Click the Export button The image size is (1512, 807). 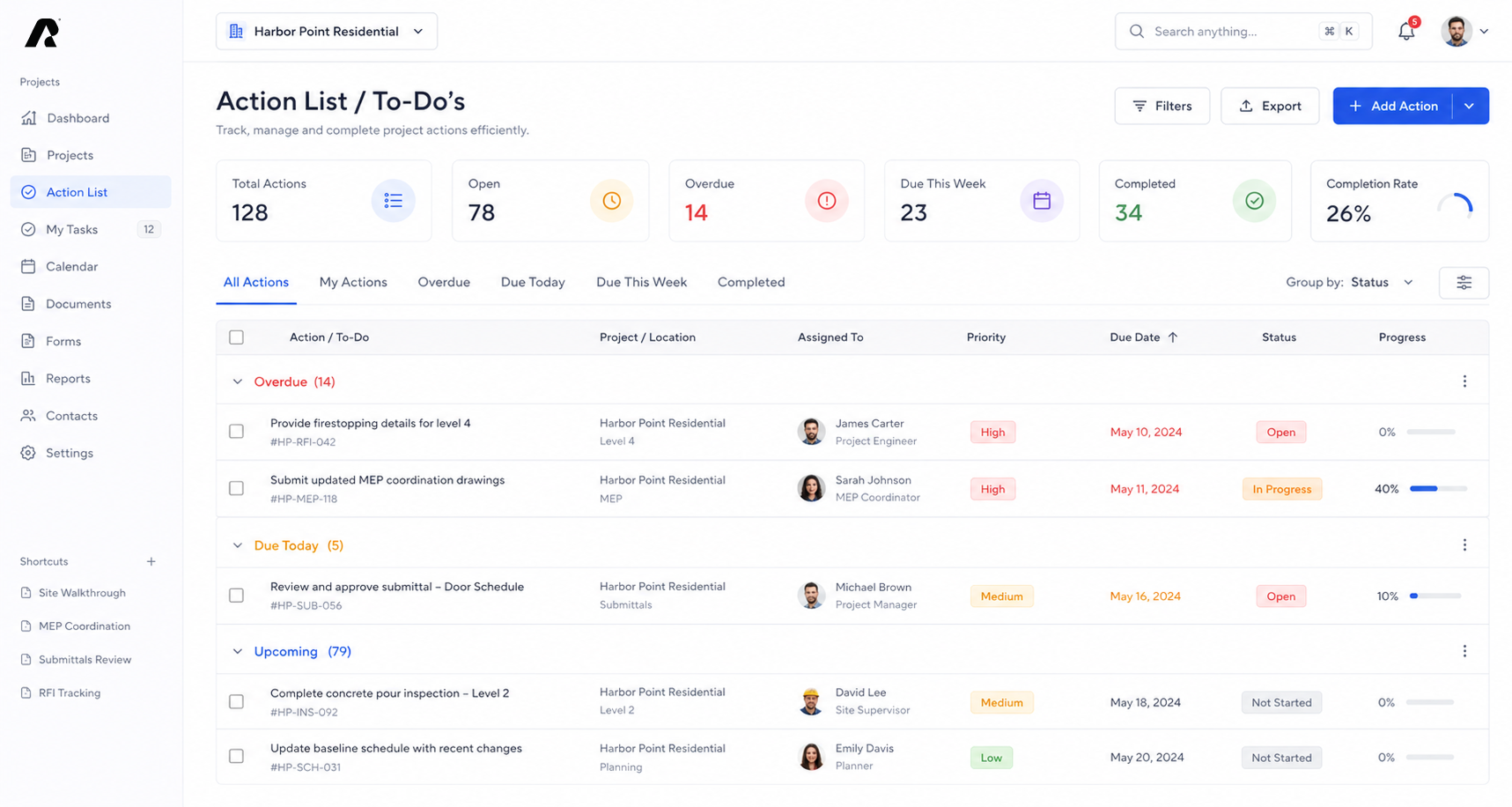[x=1270, y=106]
